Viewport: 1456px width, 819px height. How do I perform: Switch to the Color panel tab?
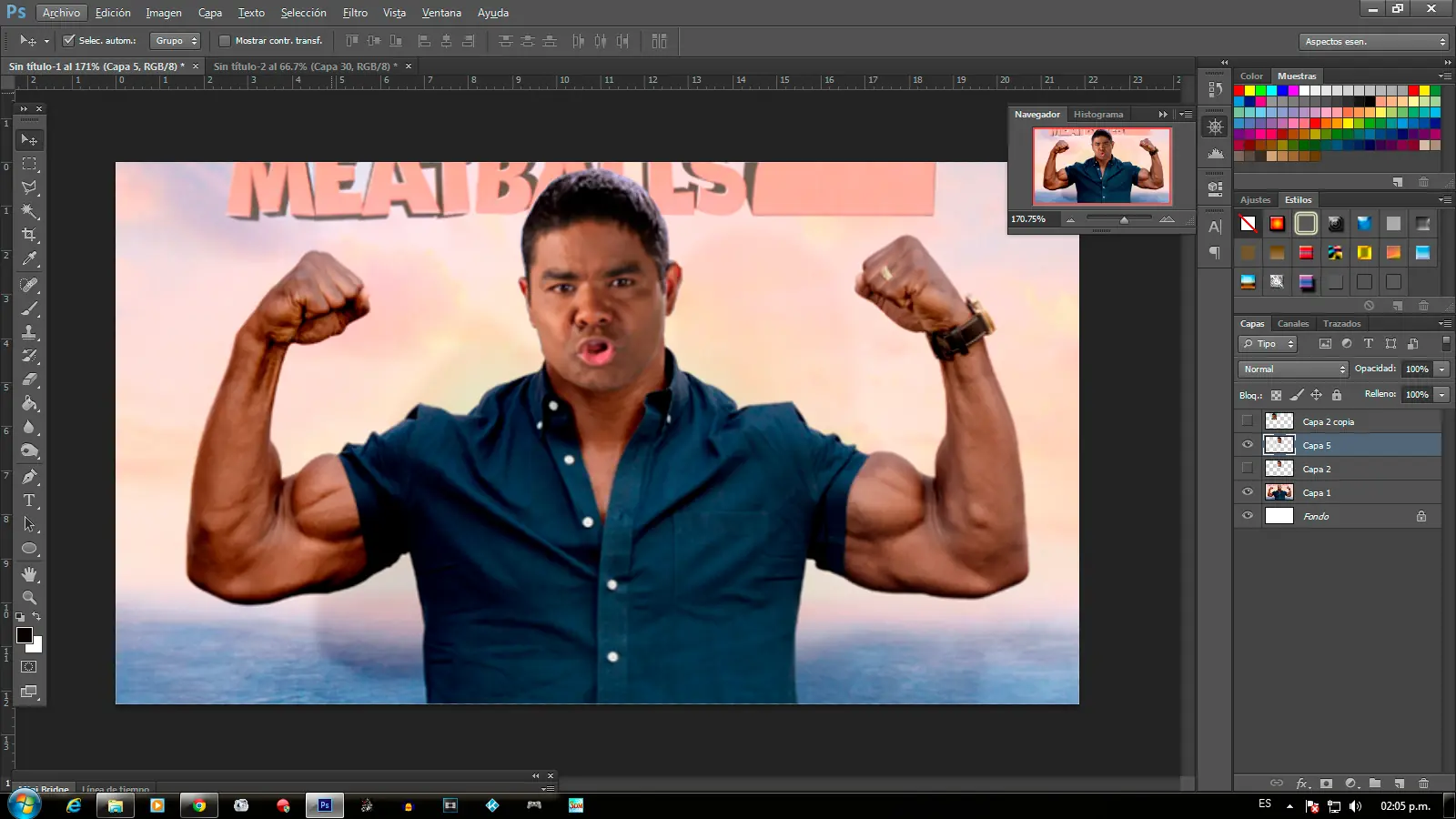pyautogui.click(x=1251, y=76)
